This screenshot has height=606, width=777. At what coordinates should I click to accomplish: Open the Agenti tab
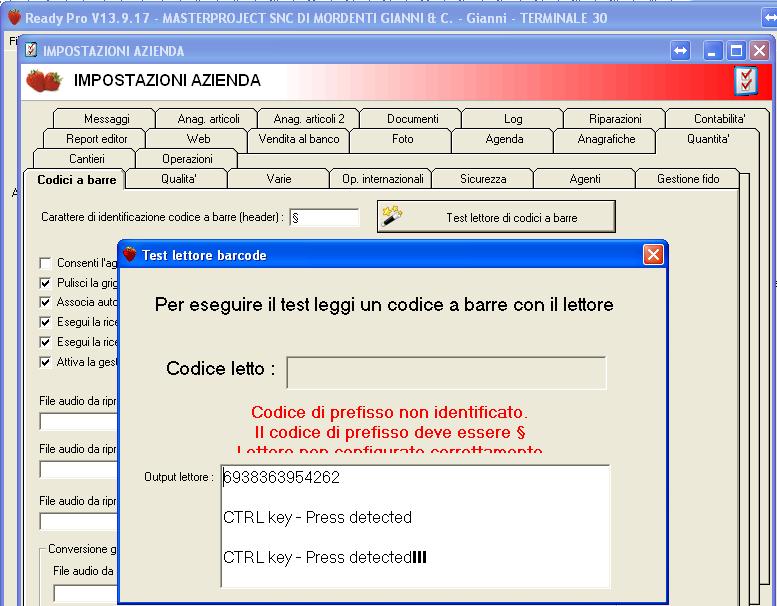tap(585, 179)
